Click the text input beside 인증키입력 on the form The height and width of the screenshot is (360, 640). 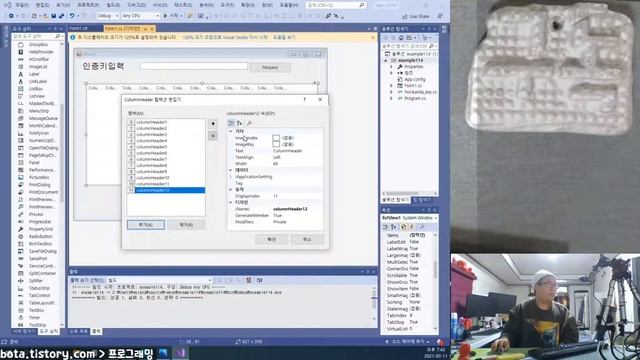click(x=193, y=66)
